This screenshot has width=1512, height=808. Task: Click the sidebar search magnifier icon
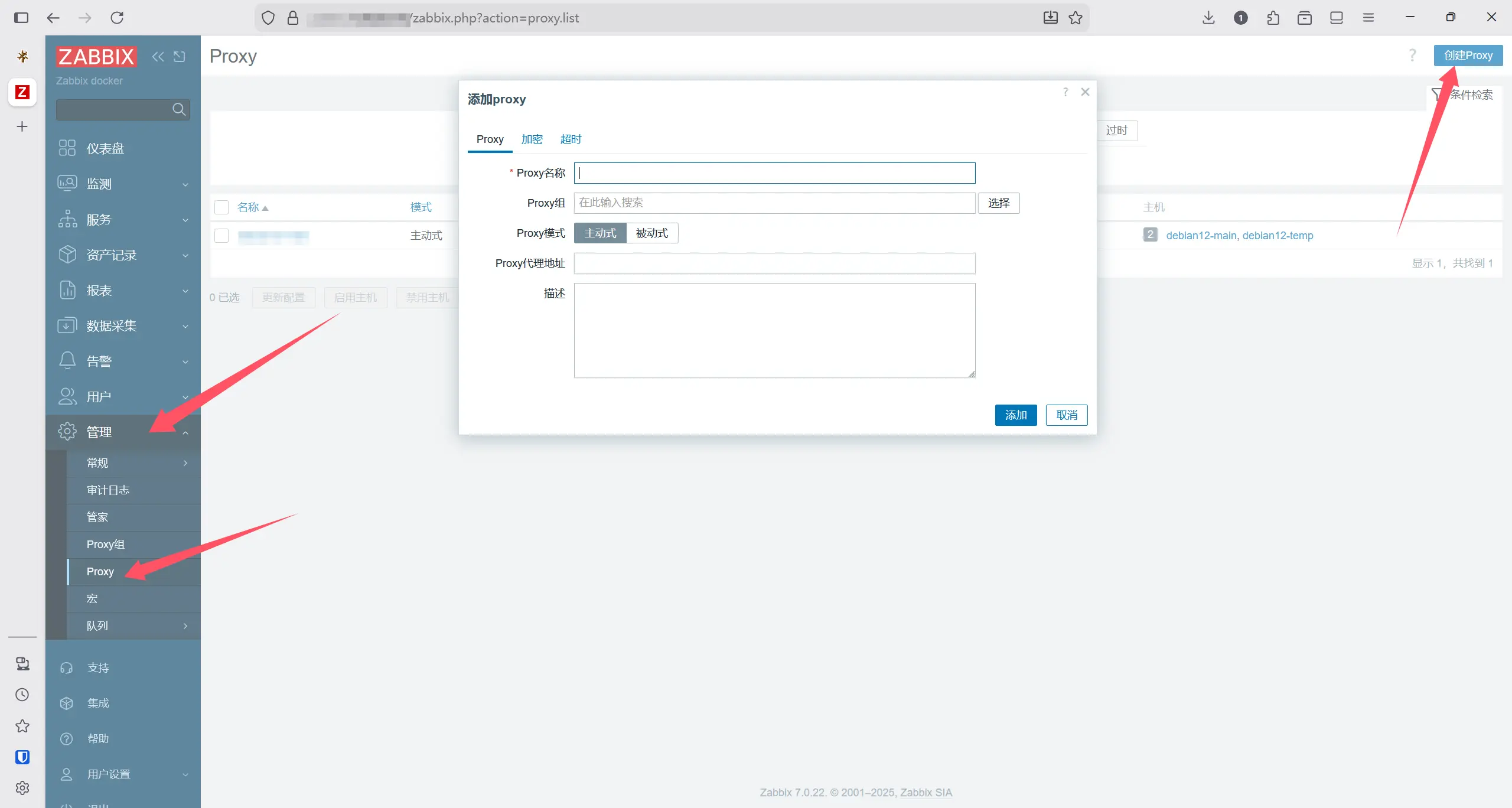[x=178, y=109]
